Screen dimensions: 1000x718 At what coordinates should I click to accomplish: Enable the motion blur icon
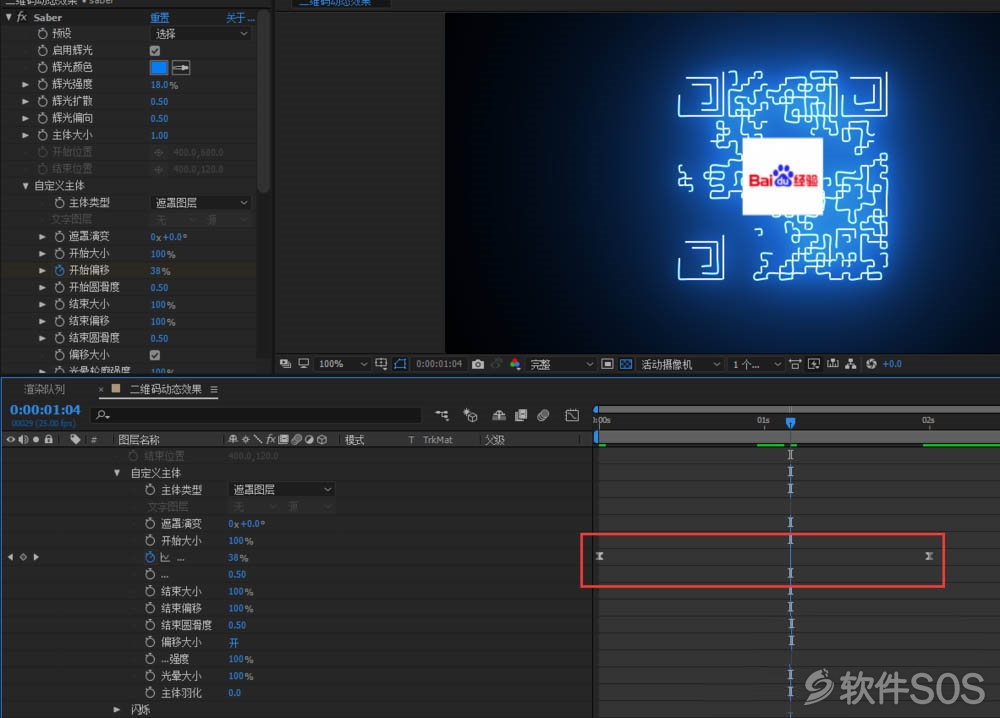click(543, 415)
